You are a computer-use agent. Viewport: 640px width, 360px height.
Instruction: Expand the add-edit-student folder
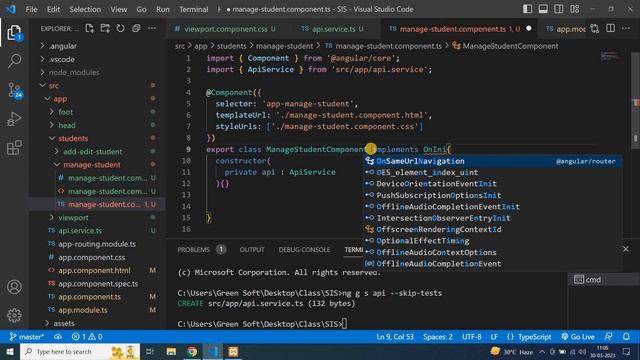pos(92,151)
